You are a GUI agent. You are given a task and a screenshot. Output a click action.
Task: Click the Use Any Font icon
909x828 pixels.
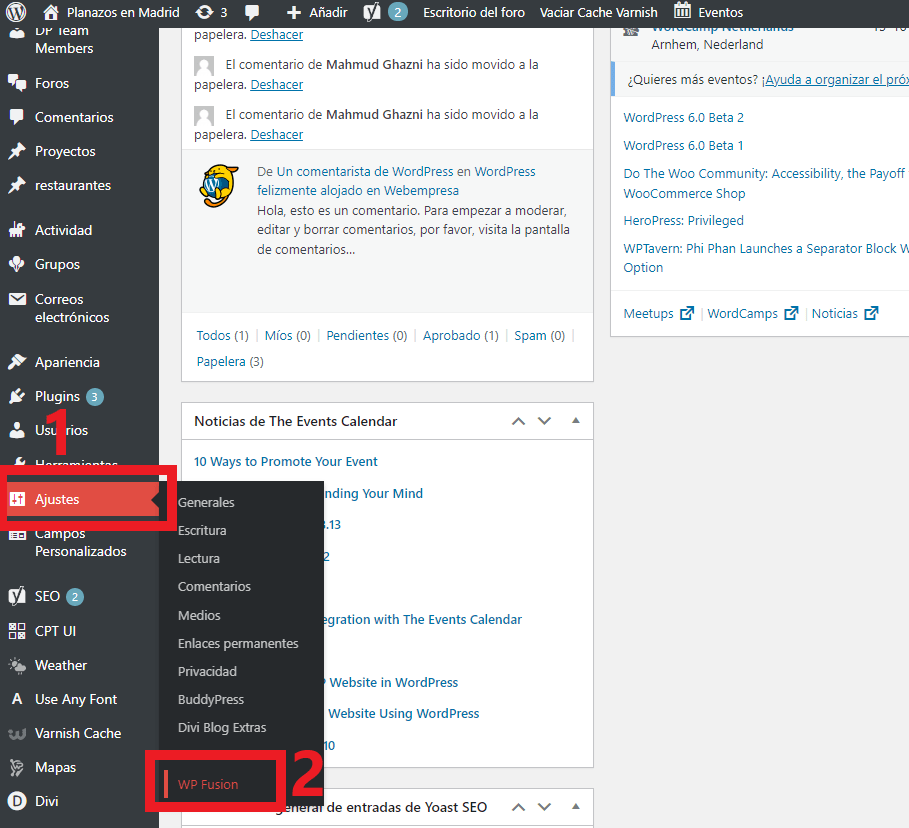click(x=17, y=699)
